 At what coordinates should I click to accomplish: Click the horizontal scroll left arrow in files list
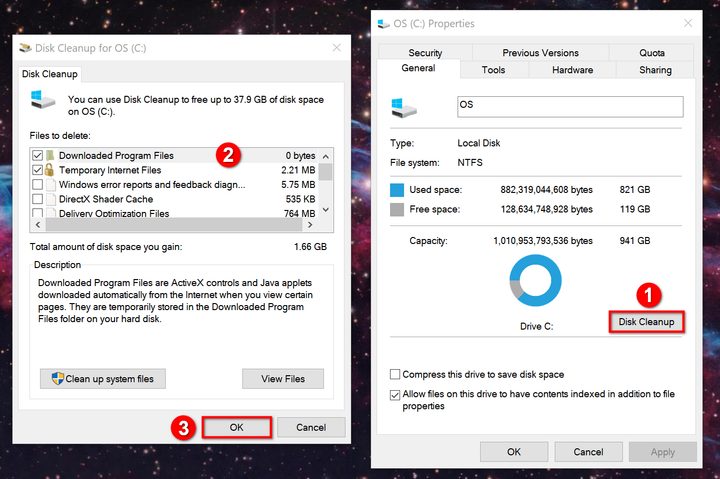pyautogui.click(x=38, y=225)
